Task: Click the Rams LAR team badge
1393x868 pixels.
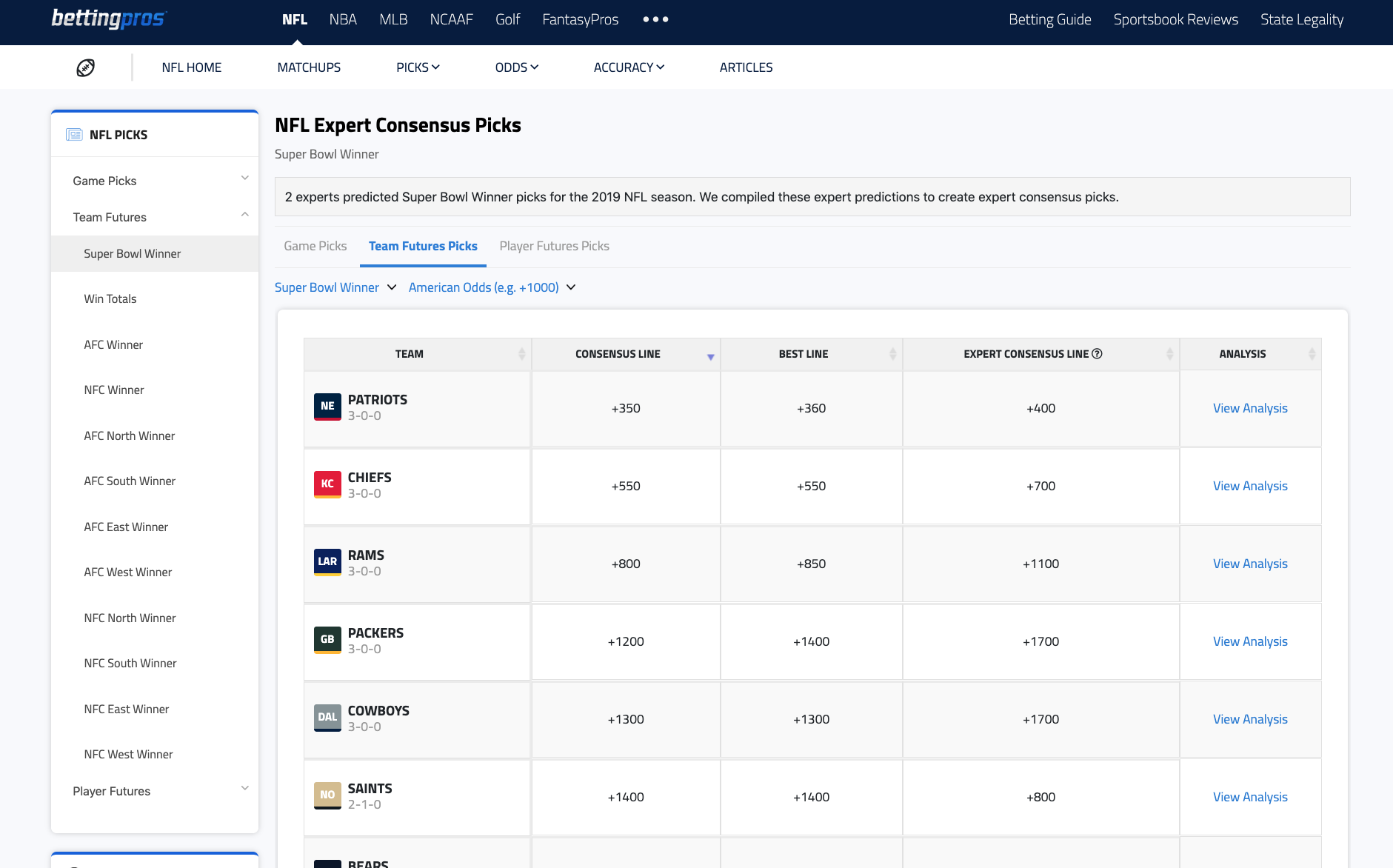Action: coord(327,562)
